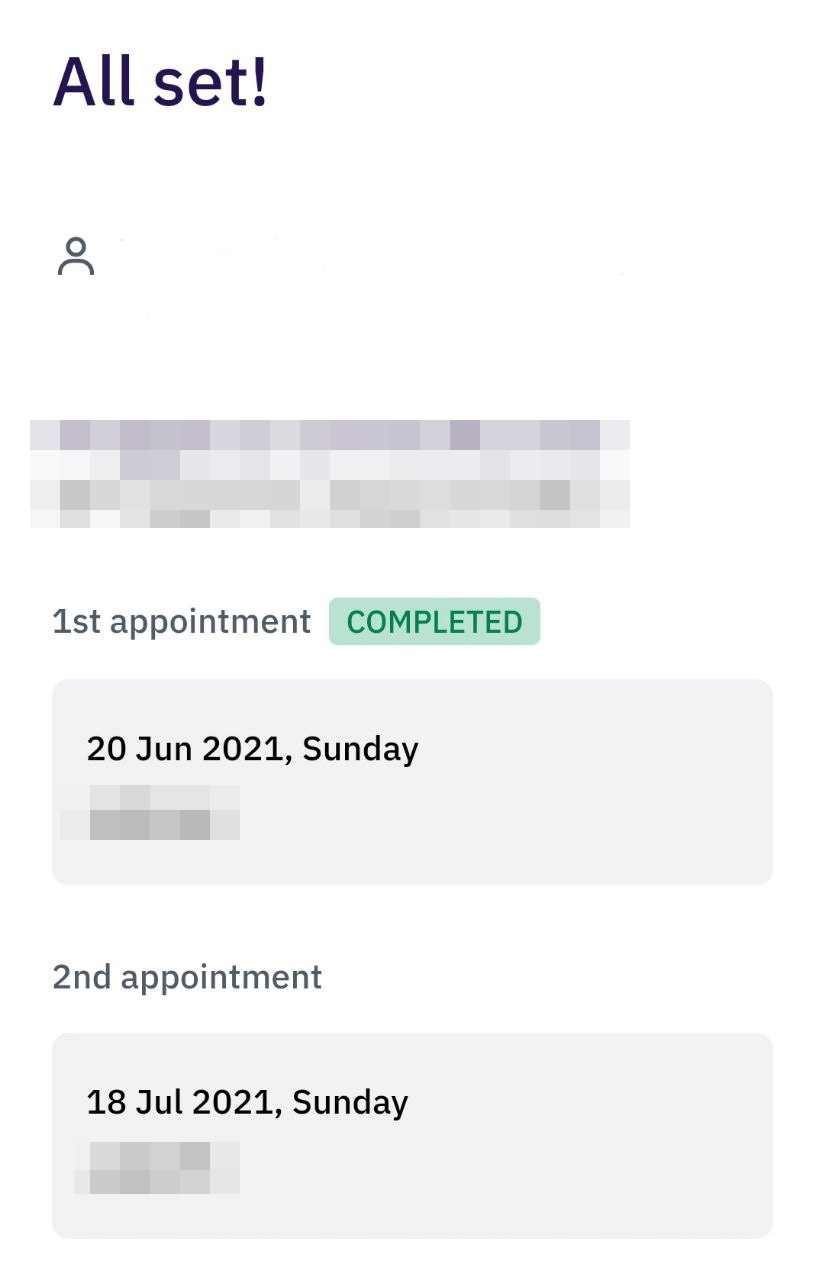Select the "All set!" heading
Screen dimensions: 824x1280
tap(160, 80)
